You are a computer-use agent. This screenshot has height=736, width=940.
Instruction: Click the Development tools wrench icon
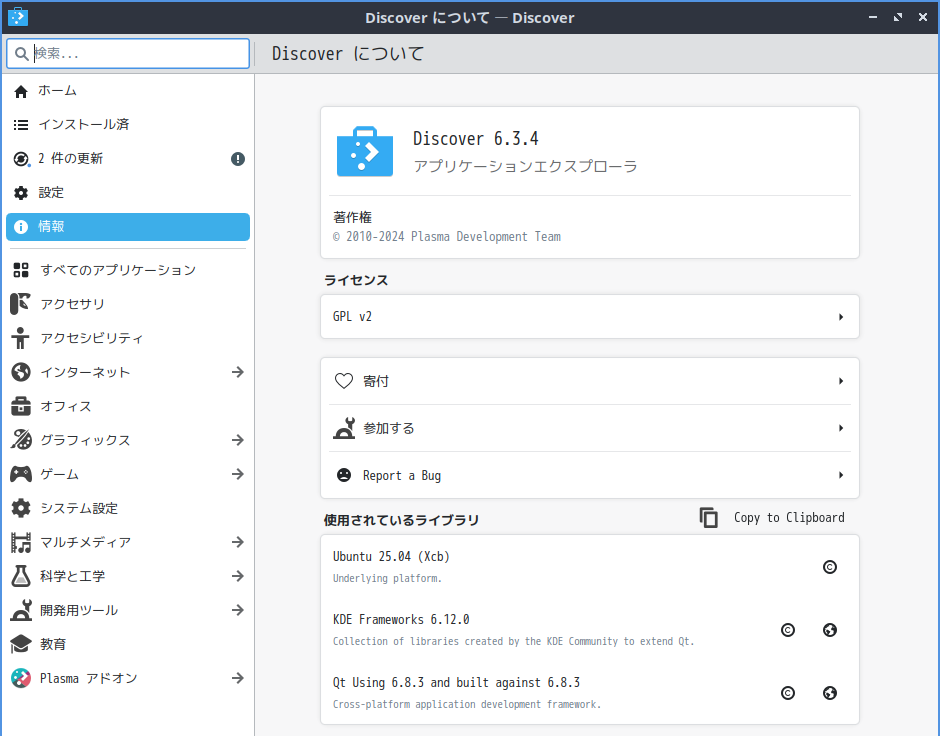21,610
